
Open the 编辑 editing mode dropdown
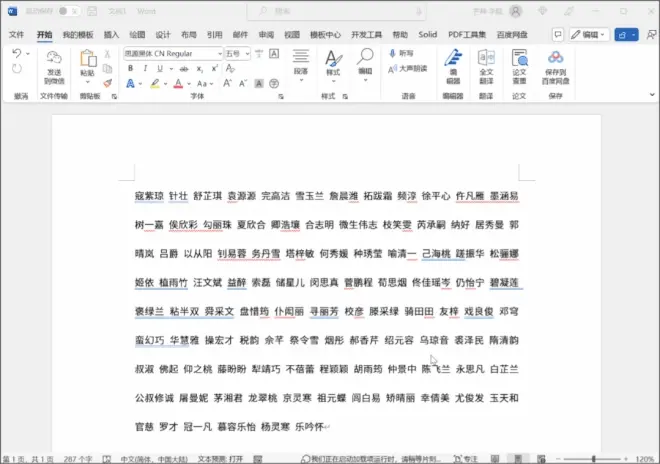coord(589,35)
